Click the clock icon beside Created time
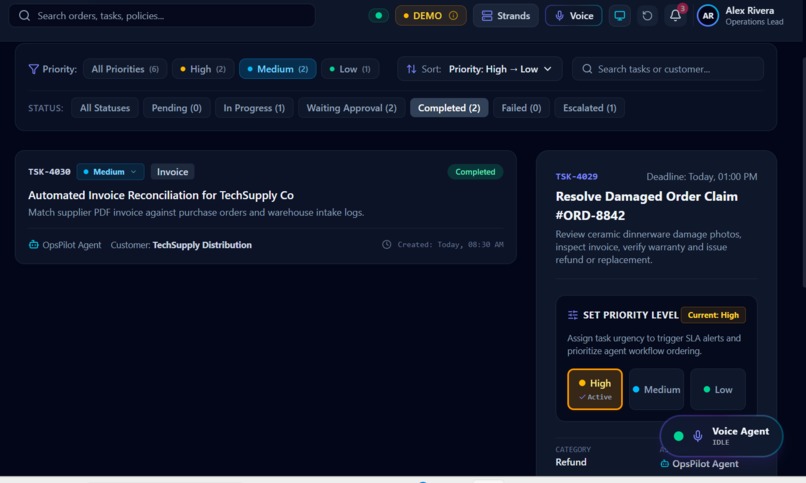Screen dimensions: 806x483 pos(387,245)
